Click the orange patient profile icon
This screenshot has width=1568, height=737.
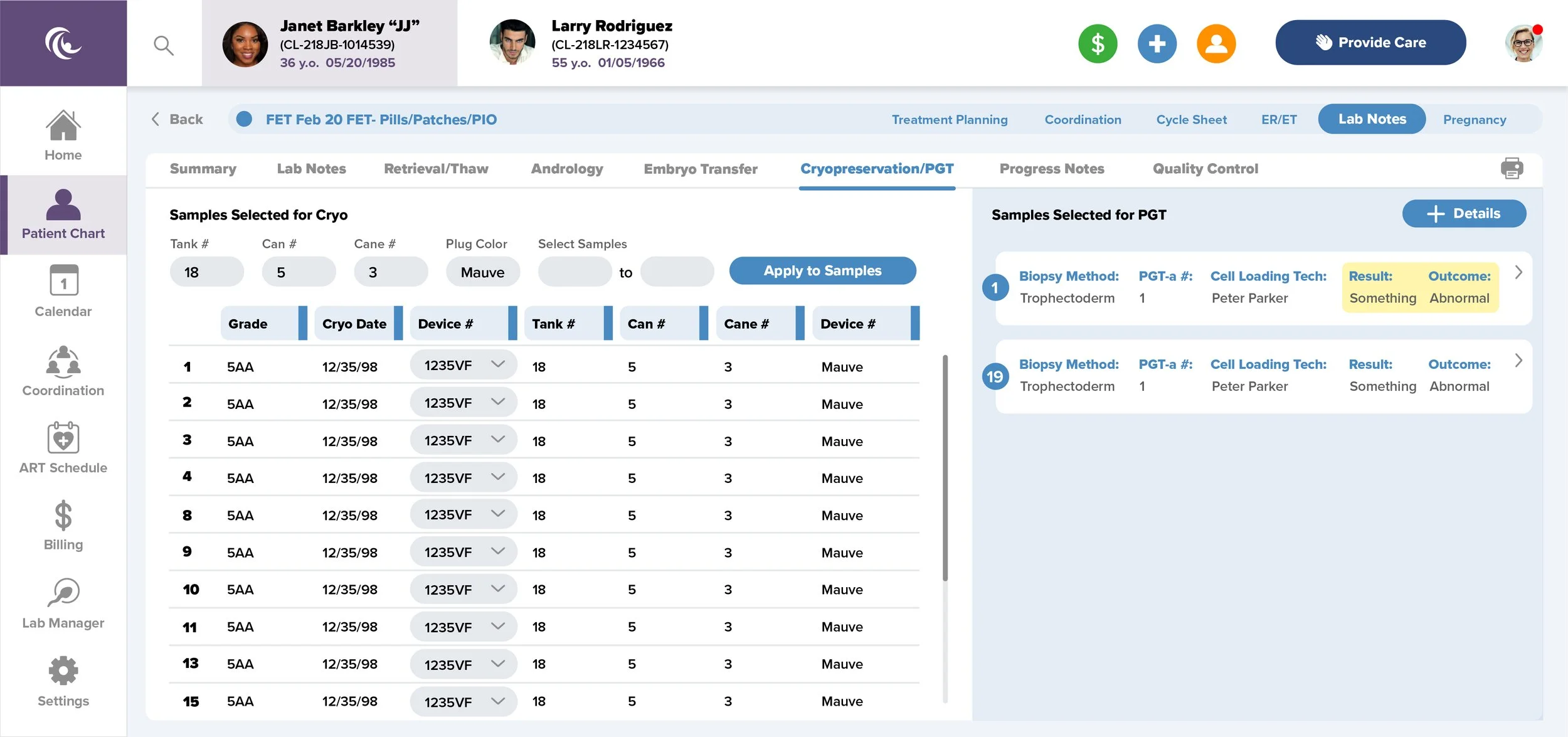pyautogui.click(x=1216, y=44)
